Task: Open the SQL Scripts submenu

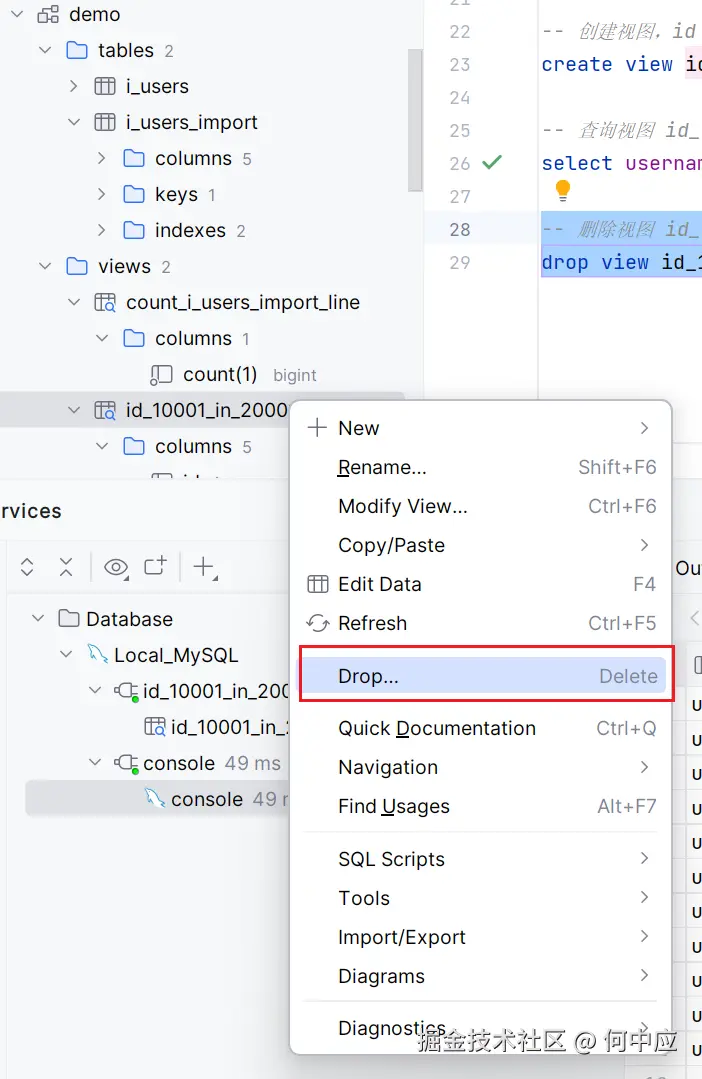Action: click(x=482, y=859)
